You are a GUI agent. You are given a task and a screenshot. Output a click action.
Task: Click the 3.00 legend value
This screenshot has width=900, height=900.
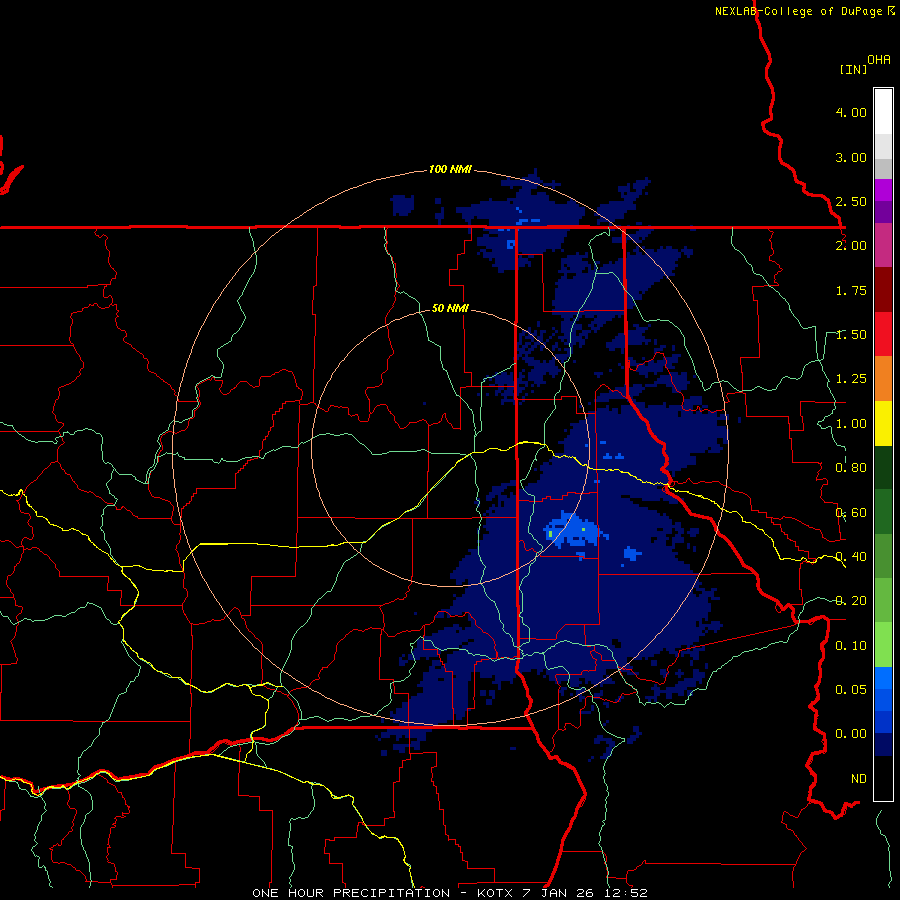(x=851, y=157)
